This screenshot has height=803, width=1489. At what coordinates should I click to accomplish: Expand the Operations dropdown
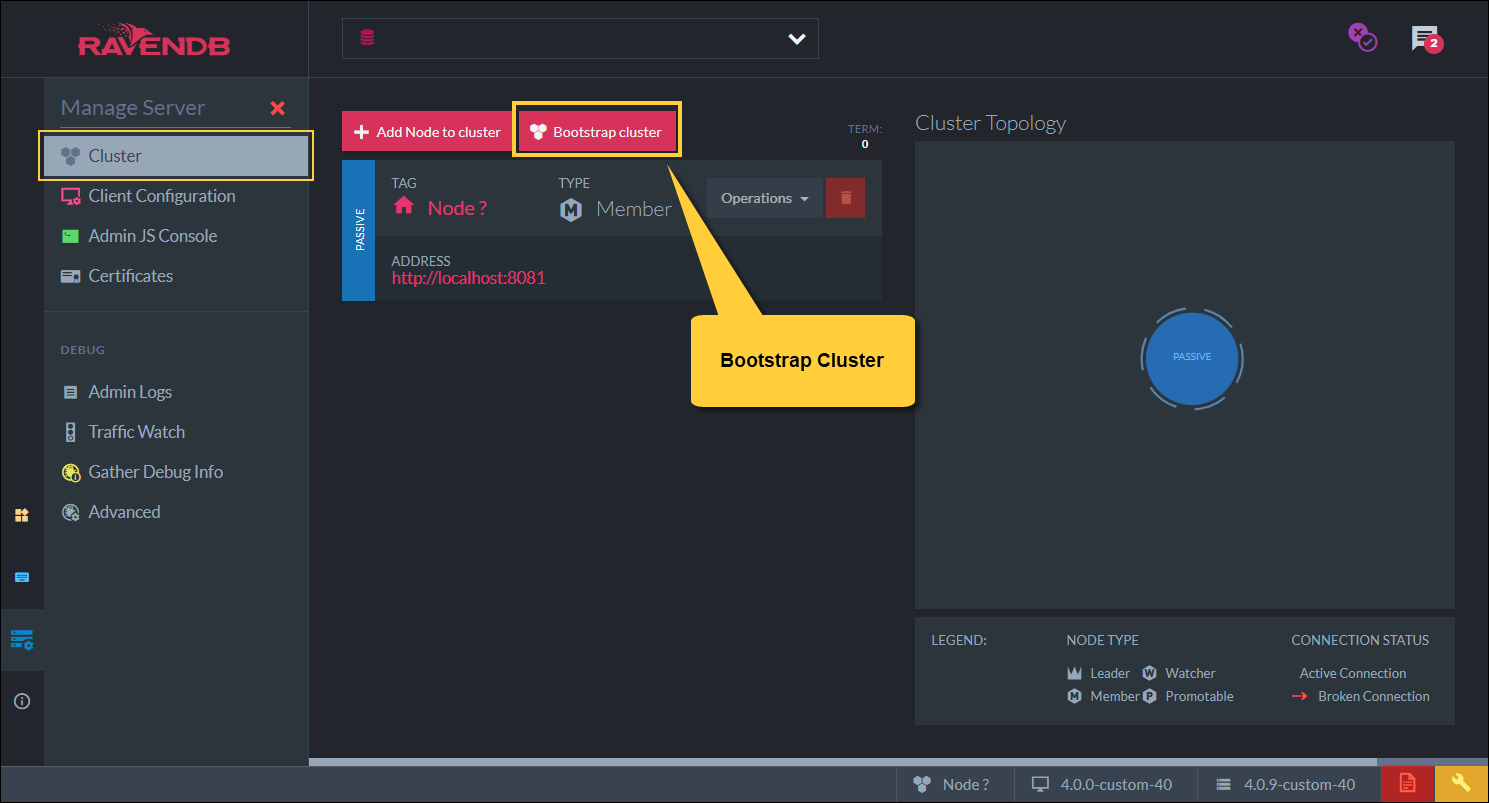[764, 198]
